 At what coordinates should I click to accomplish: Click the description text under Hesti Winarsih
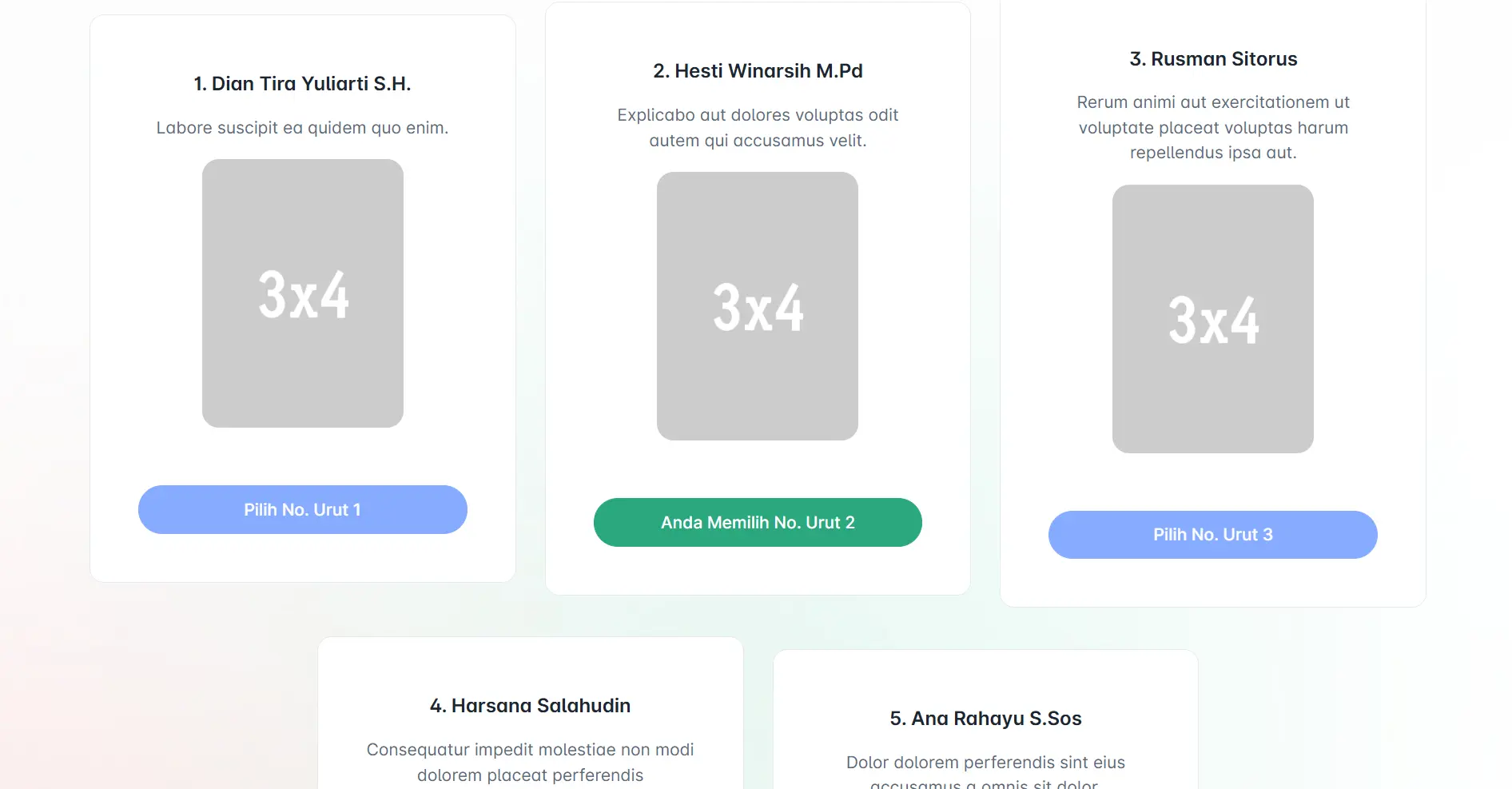(x=757, y=127)
